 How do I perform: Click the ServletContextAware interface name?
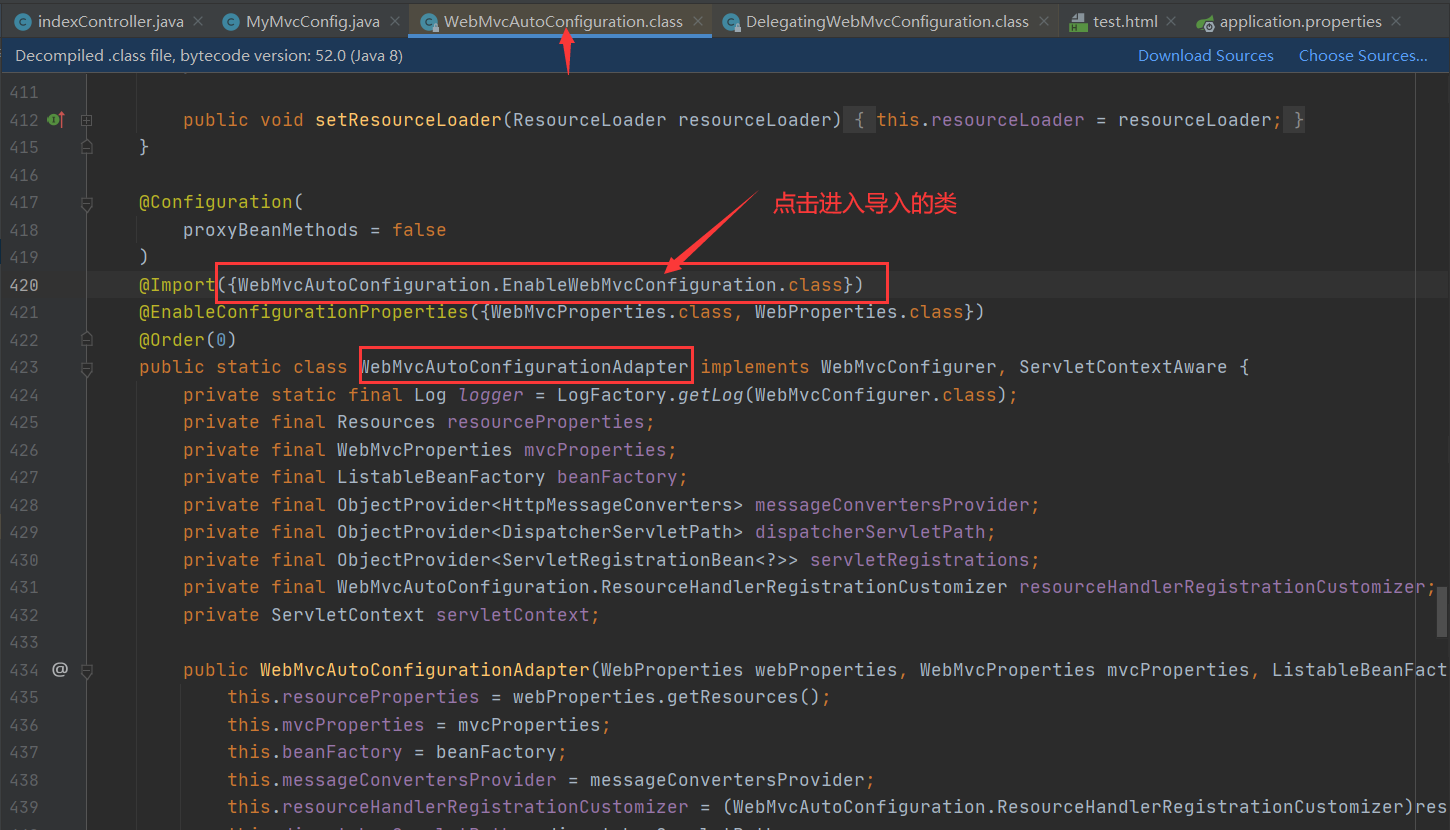(x=1123, y=367)
